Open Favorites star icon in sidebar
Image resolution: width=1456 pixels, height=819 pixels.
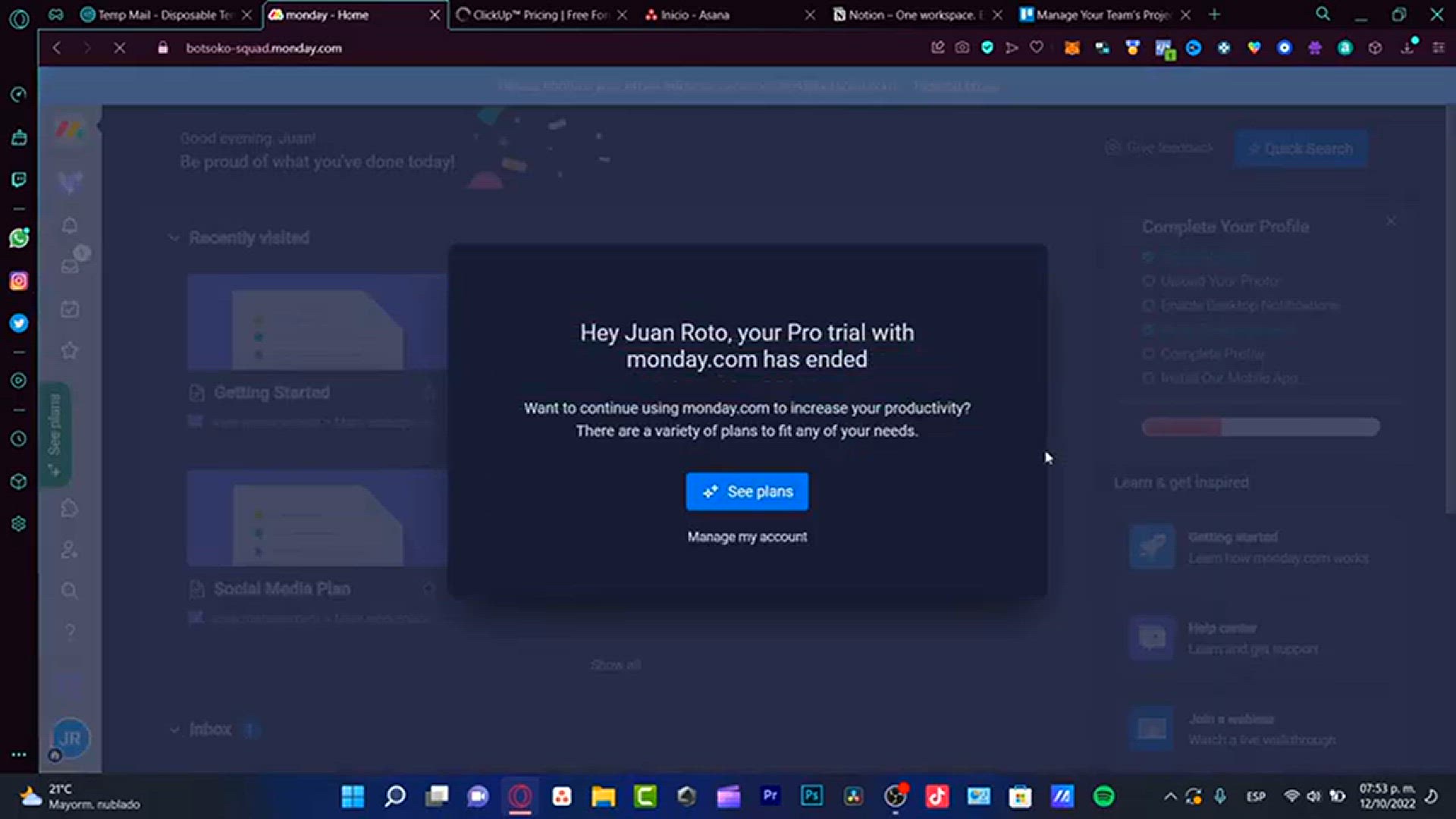click(70, 350)
